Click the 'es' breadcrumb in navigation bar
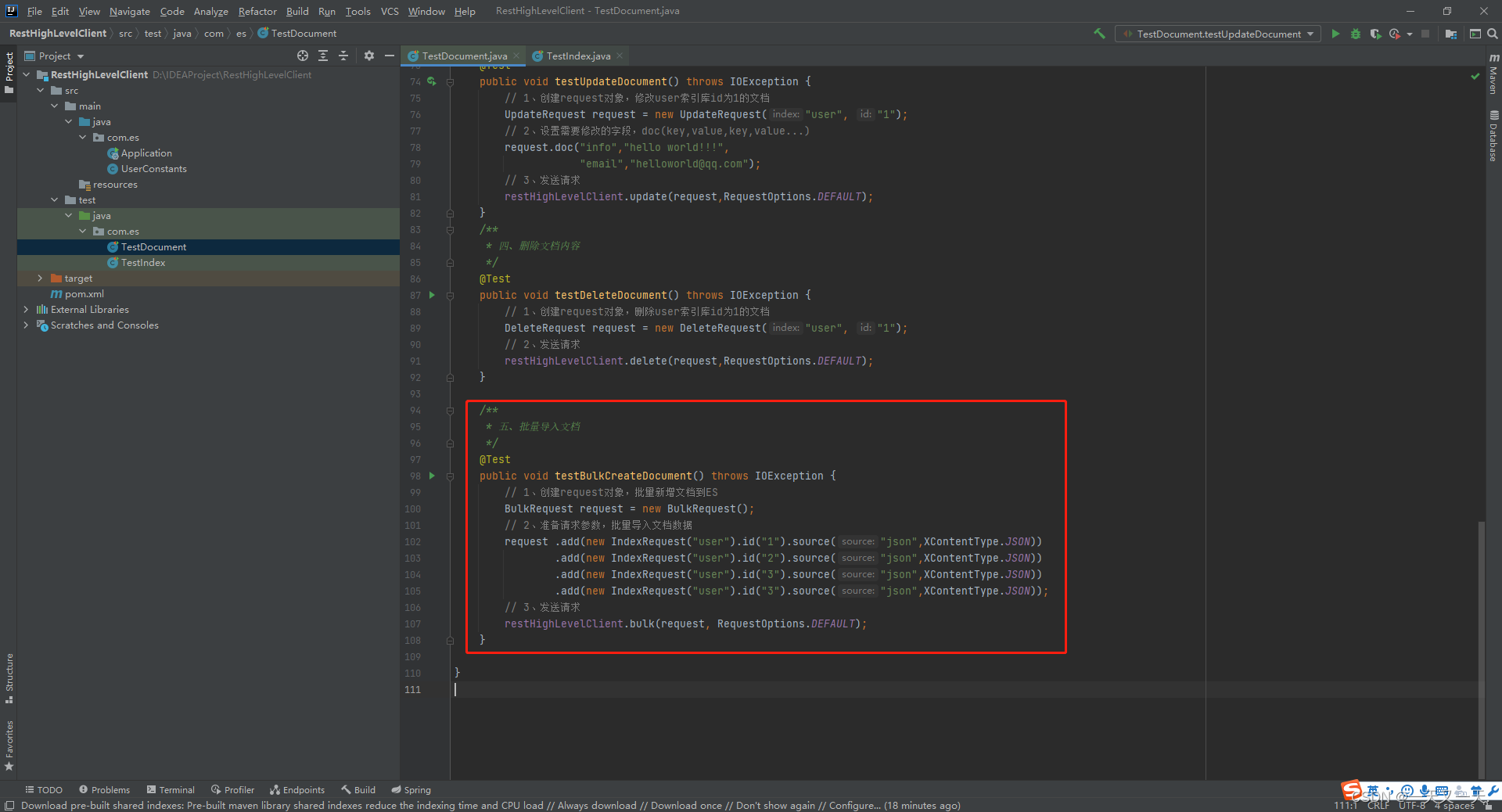Viewport: 1502px width, 812px height. click(241, 34)
